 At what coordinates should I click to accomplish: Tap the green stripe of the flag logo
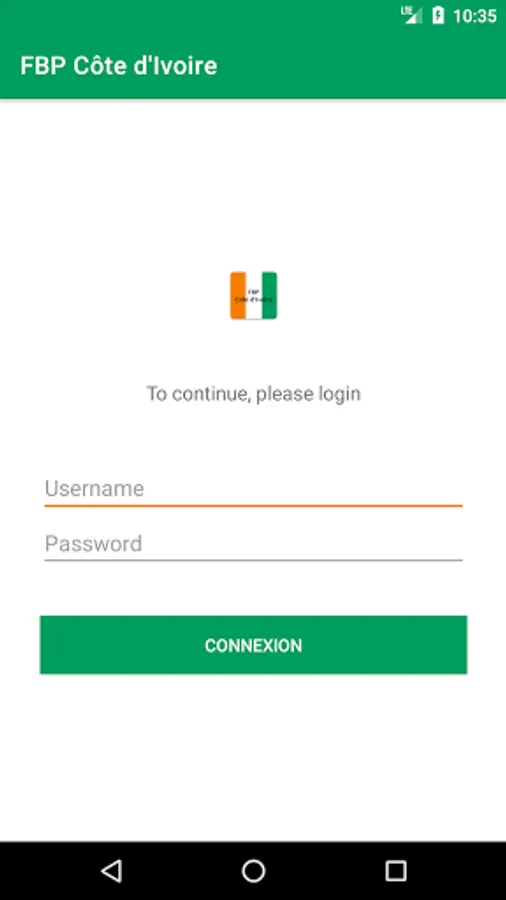point(270,296)
